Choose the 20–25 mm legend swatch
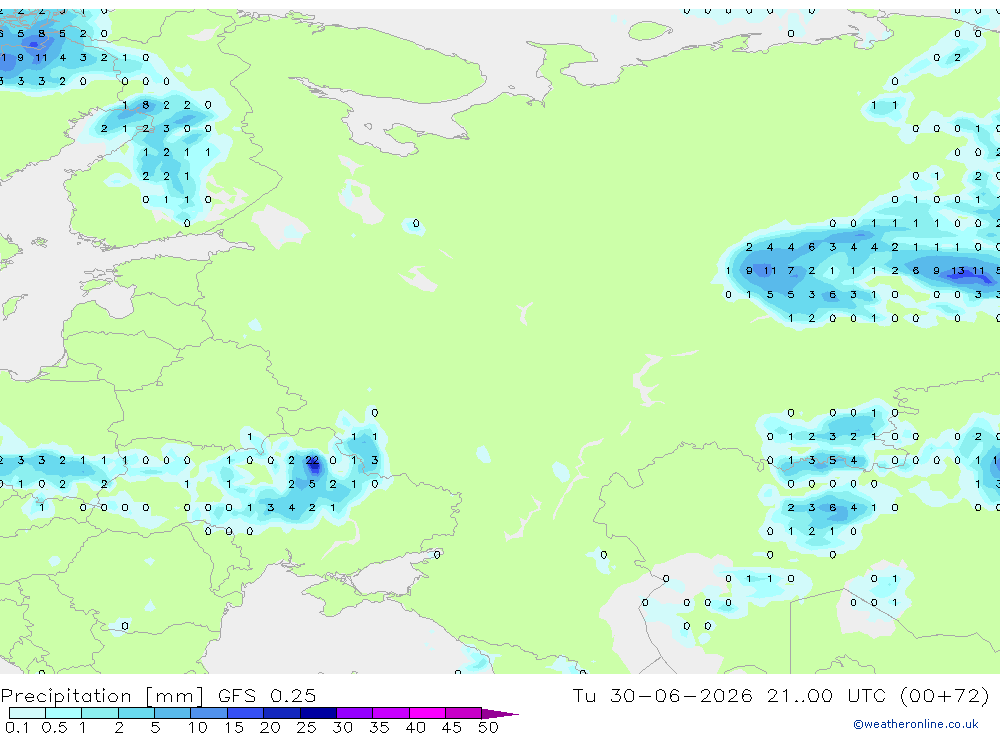1000x733 pixels. click(x=282, y=713)
